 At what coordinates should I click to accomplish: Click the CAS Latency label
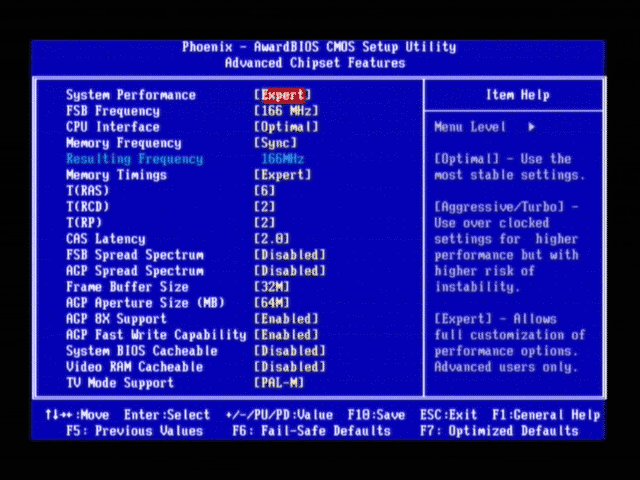(106, 239)
